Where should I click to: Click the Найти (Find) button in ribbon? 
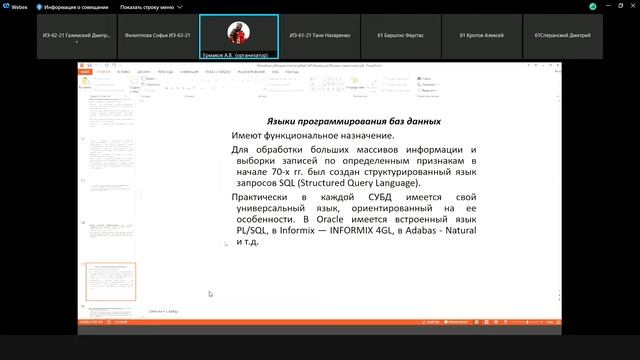tap(424, 78)
